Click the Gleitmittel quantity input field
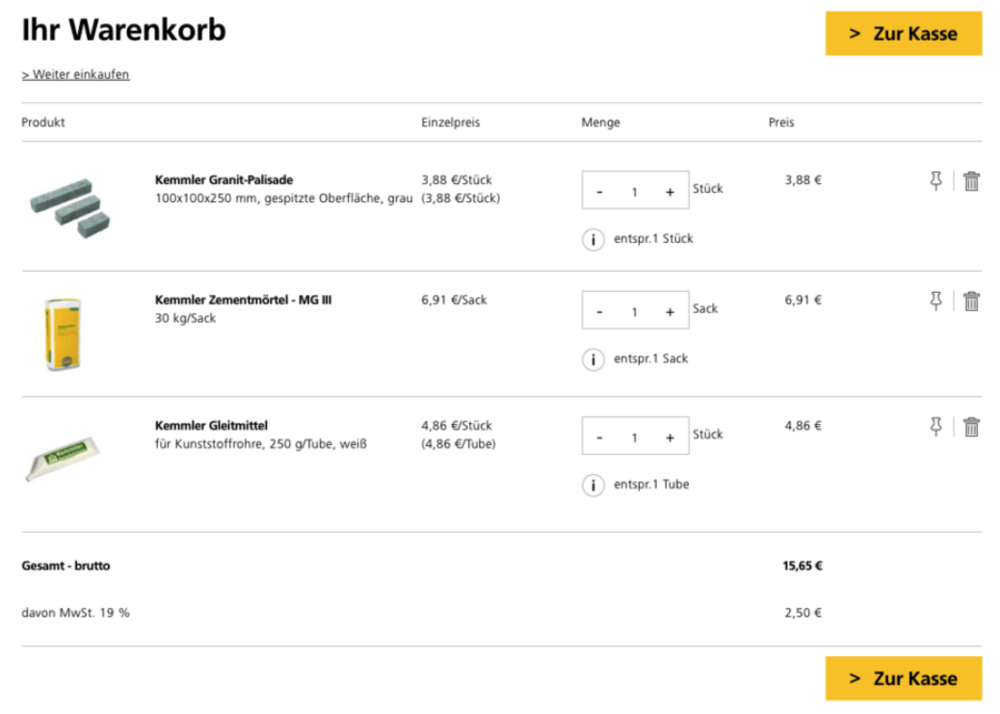The width and height of the screenshot is (1000, 714). pos(634,437)
